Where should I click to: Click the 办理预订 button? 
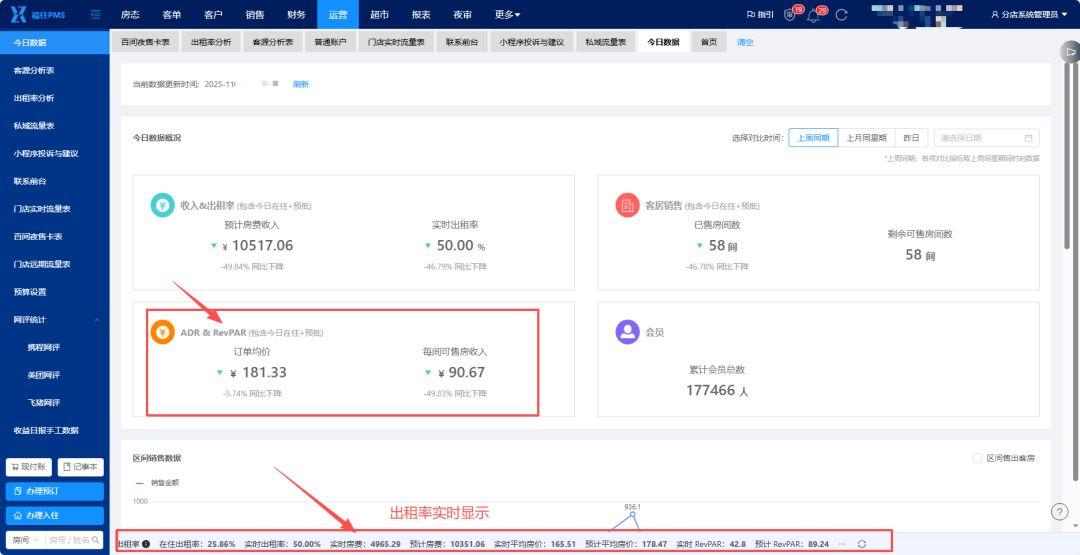[55, 491]
